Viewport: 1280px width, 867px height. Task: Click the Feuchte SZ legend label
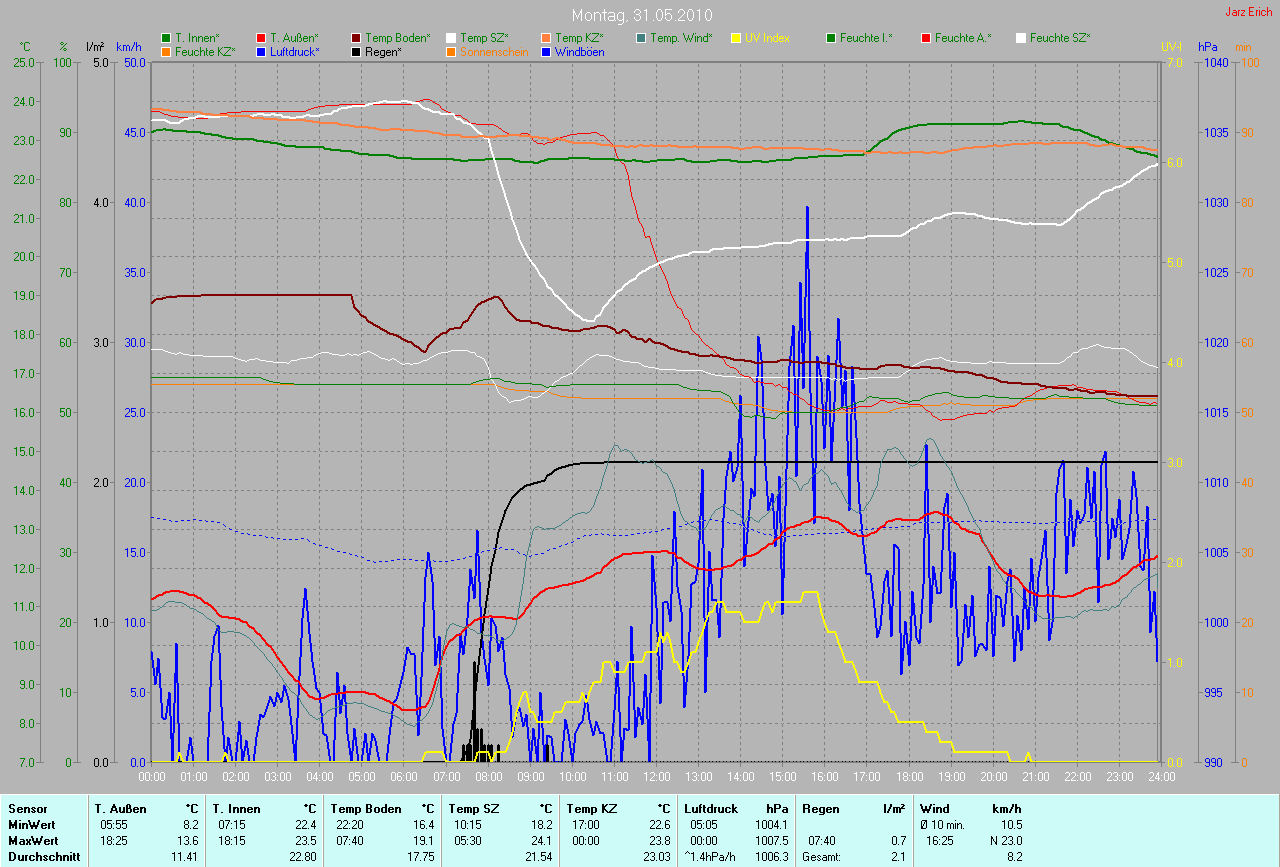click(x=1059, y=38)
